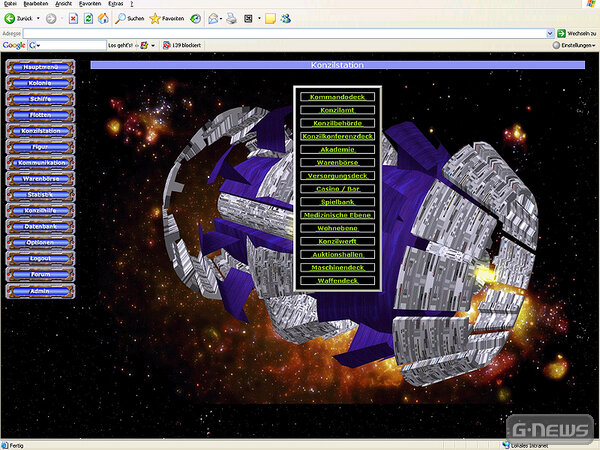Visit the Casino / Bar link
The width and height of the screenshot is (600, 450).
(x=338, y=189)
